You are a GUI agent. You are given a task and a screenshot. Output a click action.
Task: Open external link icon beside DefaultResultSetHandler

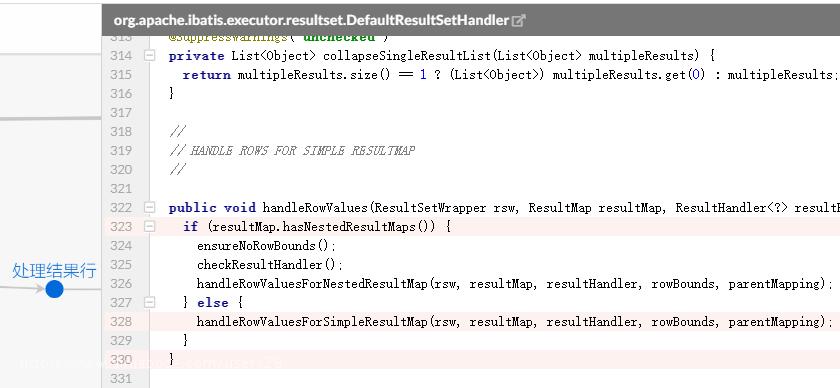(519, 21)
